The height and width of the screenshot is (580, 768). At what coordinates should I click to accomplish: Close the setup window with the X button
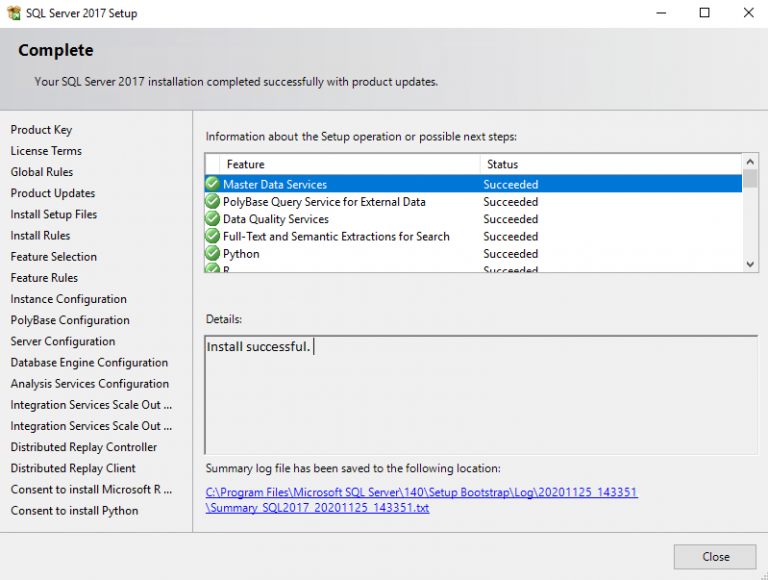tap(748, 13)
